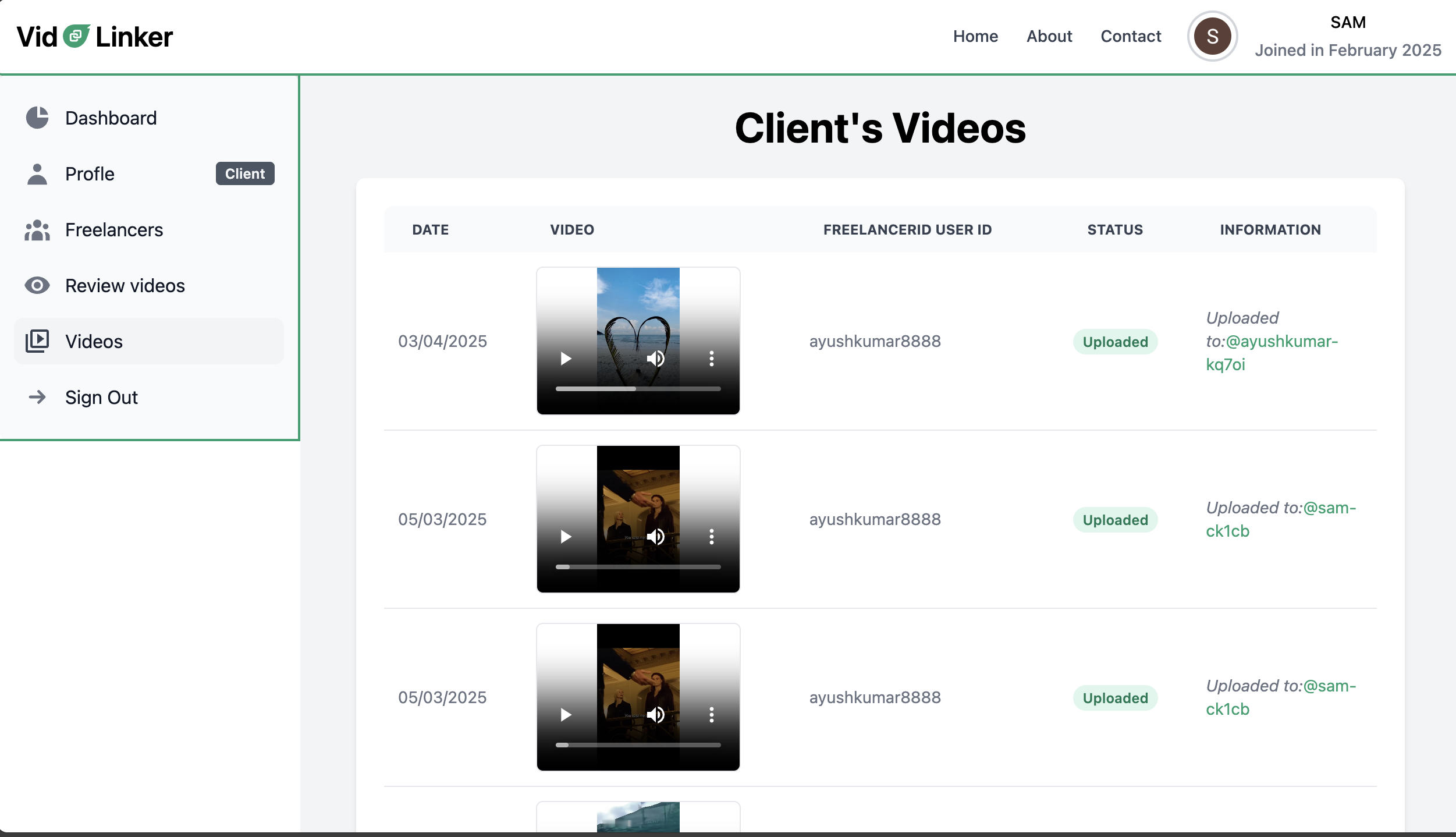Seek on the first 05/03/2025 video progress bar
1456x837 pixels.
(x=638, y=567)
